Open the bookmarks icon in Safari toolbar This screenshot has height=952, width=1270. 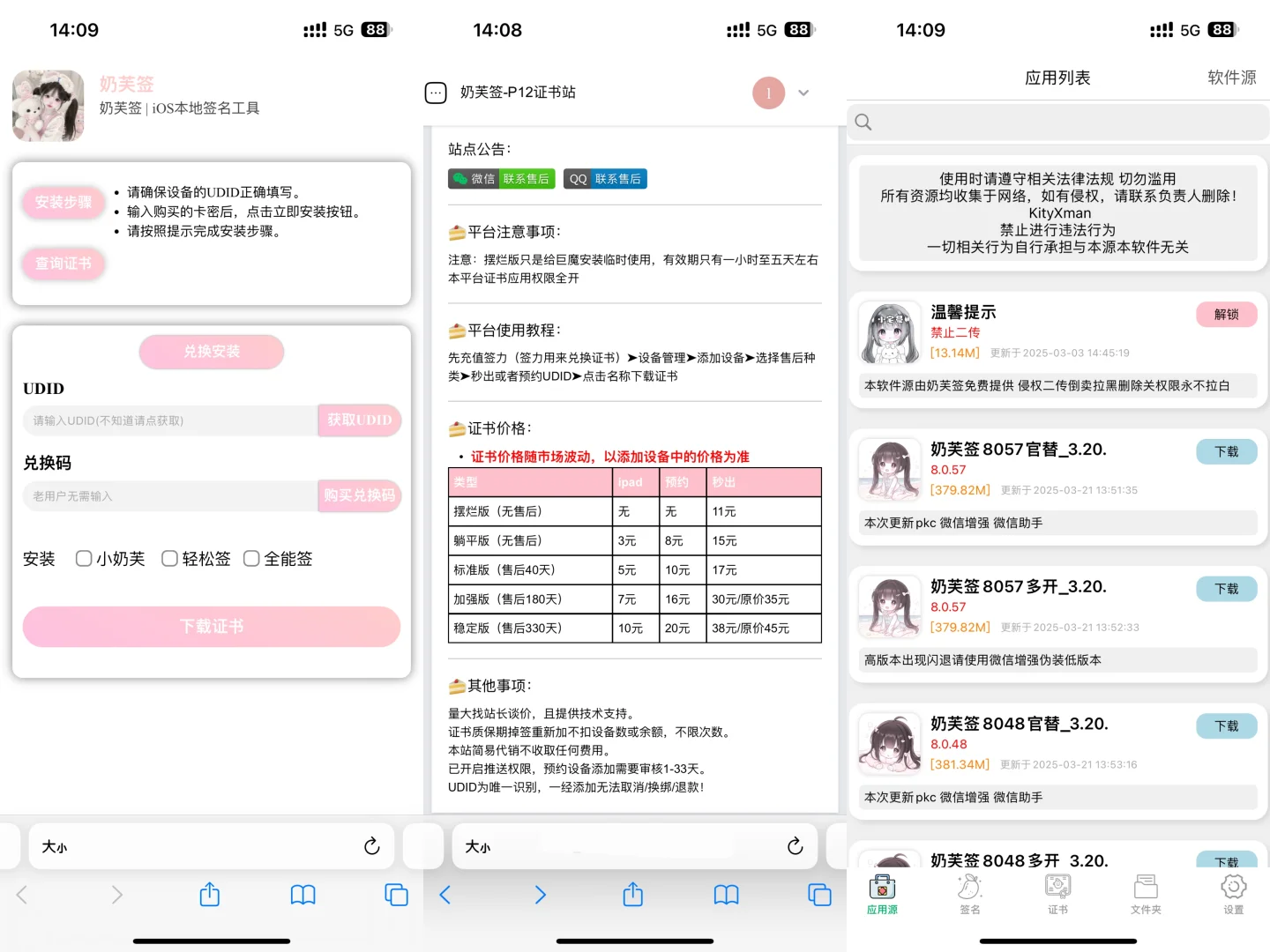point(303,895)
